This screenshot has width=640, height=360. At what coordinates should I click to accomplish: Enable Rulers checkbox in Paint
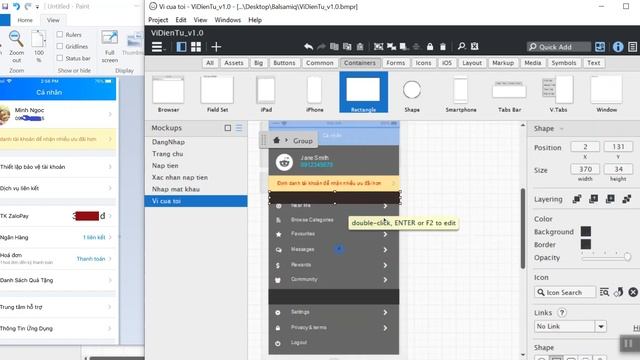(x=60, y=34)
